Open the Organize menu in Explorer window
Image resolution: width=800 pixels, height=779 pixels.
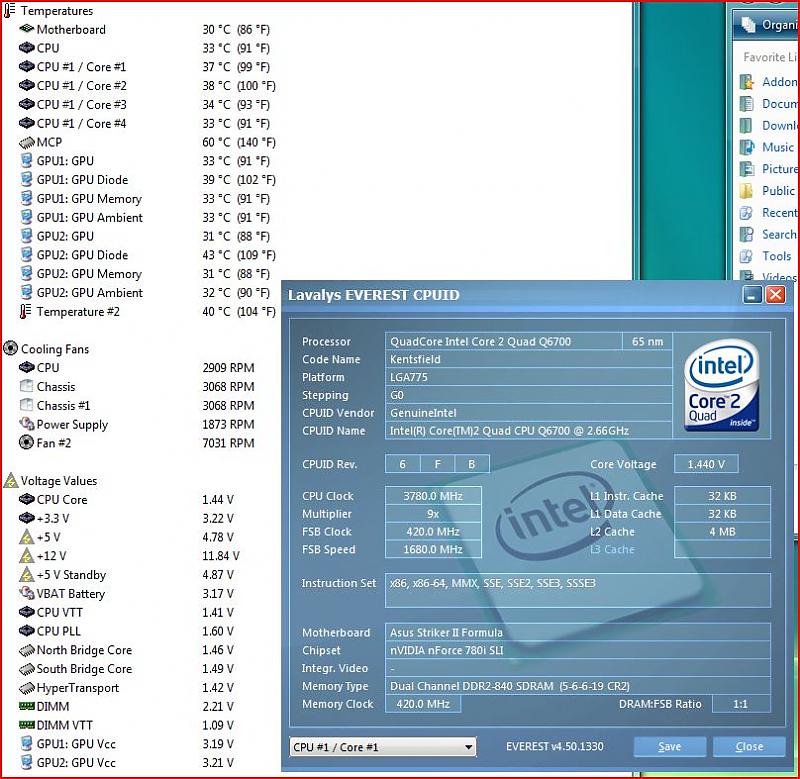(770, 24)
